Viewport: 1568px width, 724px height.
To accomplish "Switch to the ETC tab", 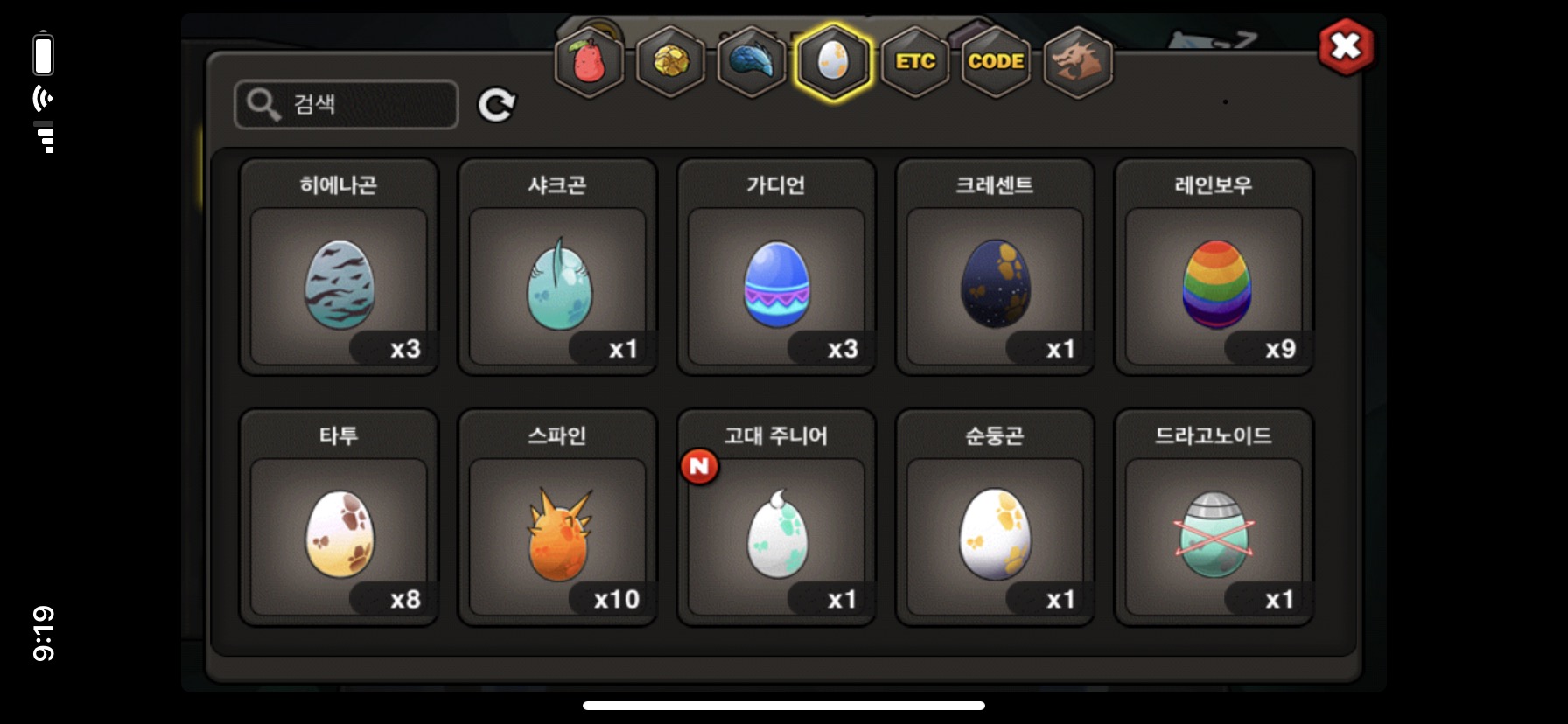I will [915, 62].
